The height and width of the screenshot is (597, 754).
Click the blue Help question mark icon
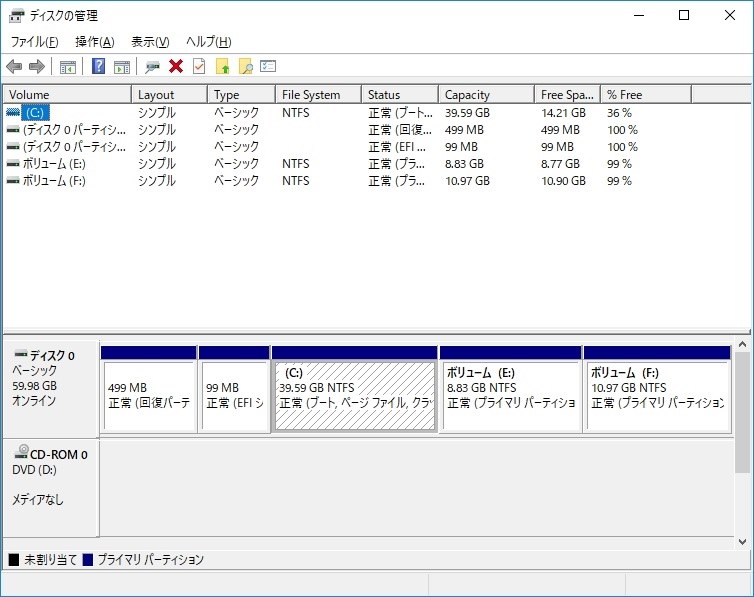click(99, 66)
